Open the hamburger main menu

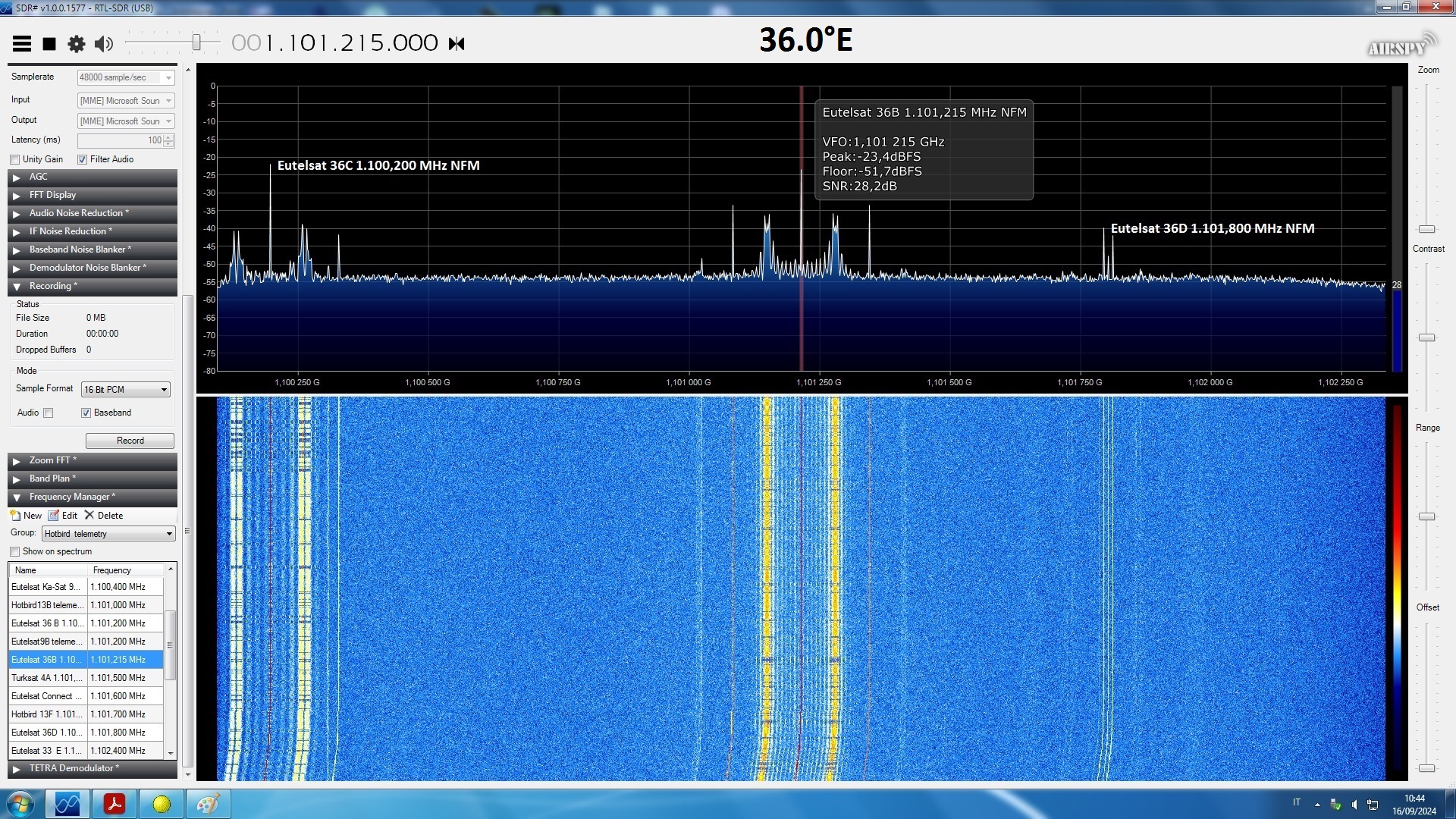tap(22, 44)
